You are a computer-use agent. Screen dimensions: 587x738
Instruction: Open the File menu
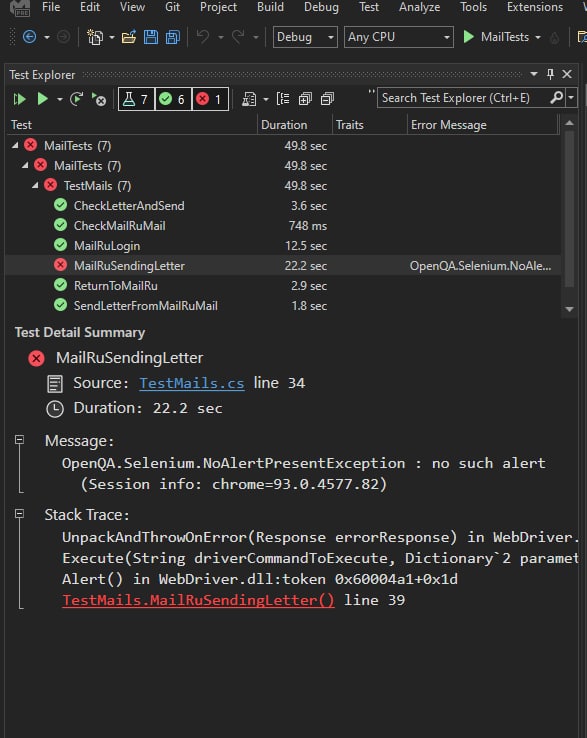(51, 7)
